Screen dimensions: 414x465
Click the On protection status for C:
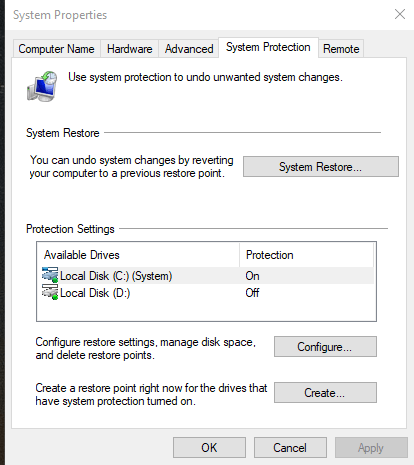click(x=252, y=276)
